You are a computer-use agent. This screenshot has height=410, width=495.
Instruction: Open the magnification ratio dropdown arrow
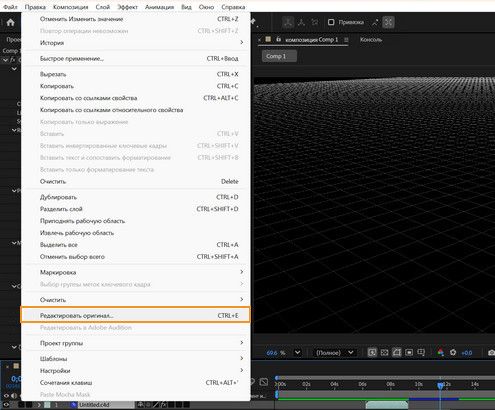(297, 352)
